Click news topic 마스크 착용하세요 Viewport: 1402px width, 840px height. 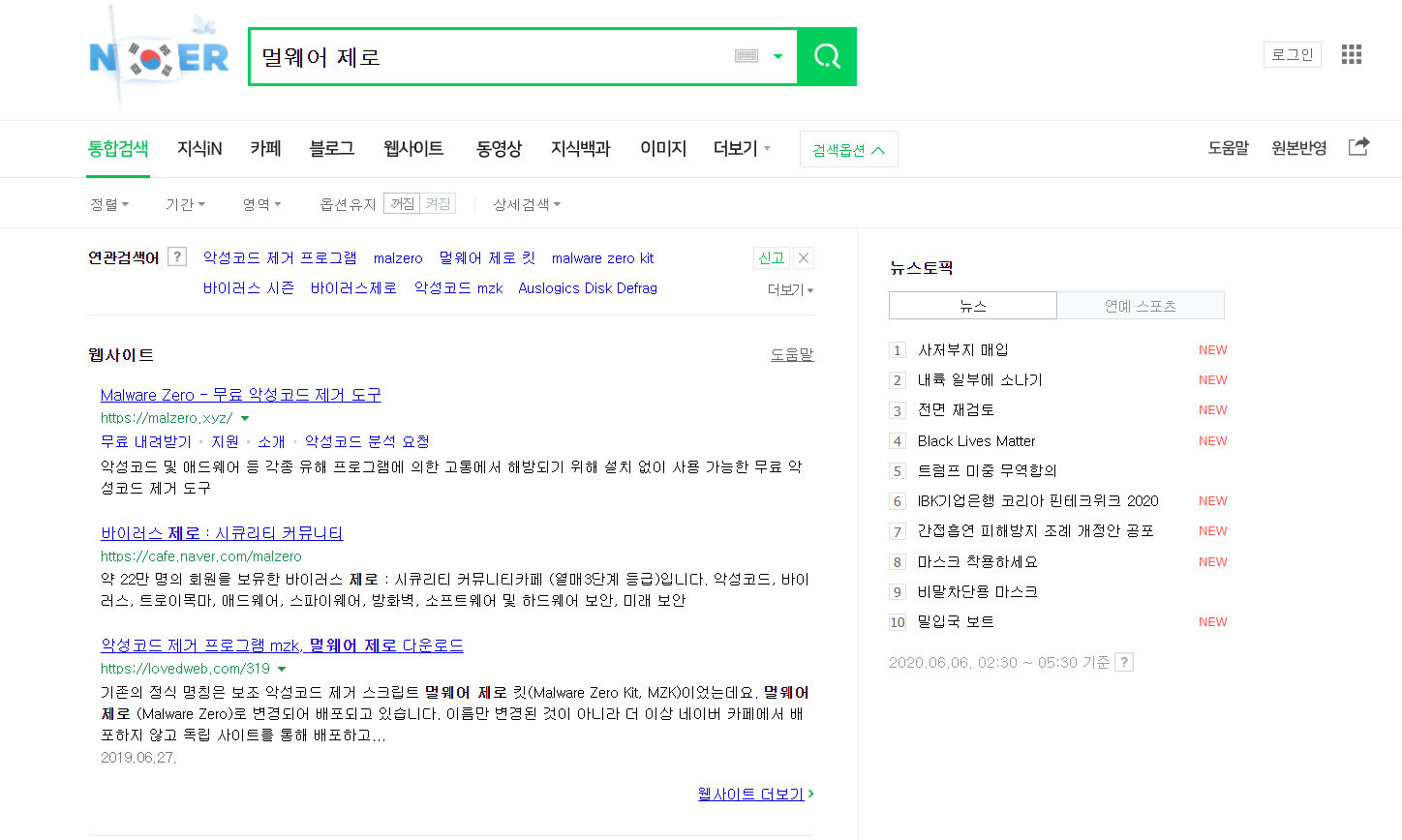click(978, 561)
